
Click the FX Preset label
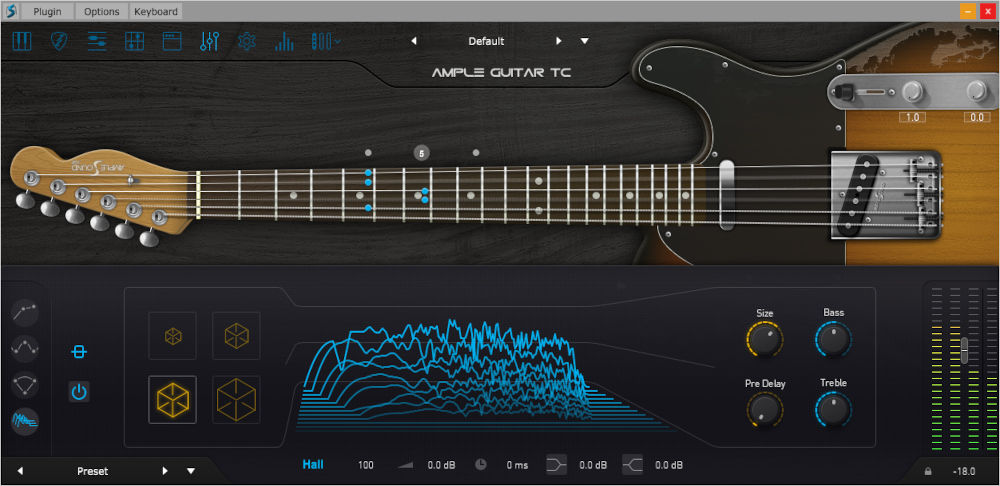92,471
